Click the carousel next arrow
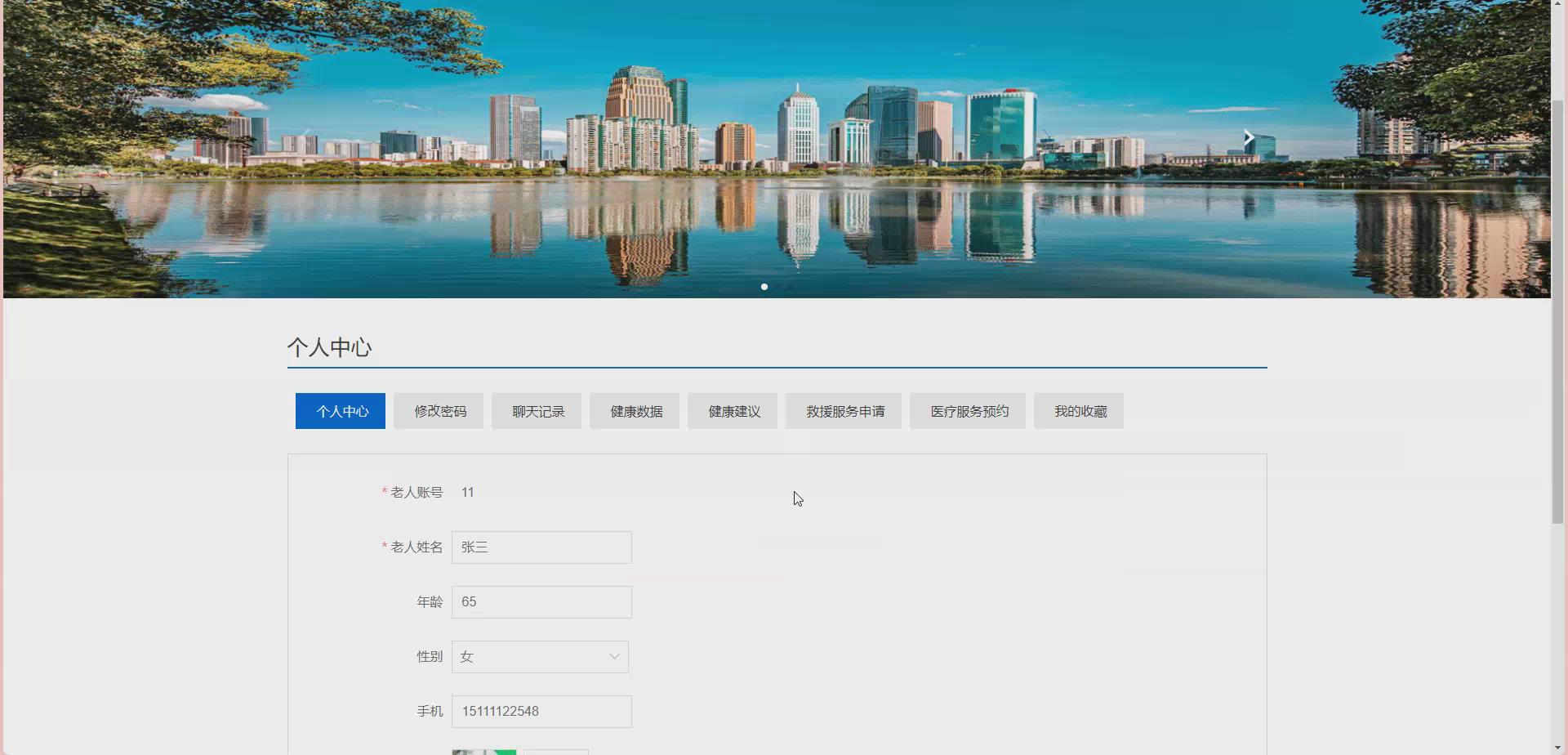Viewport: 1568px width, 755px height. pyautogui.click(x=1247, y=136)
